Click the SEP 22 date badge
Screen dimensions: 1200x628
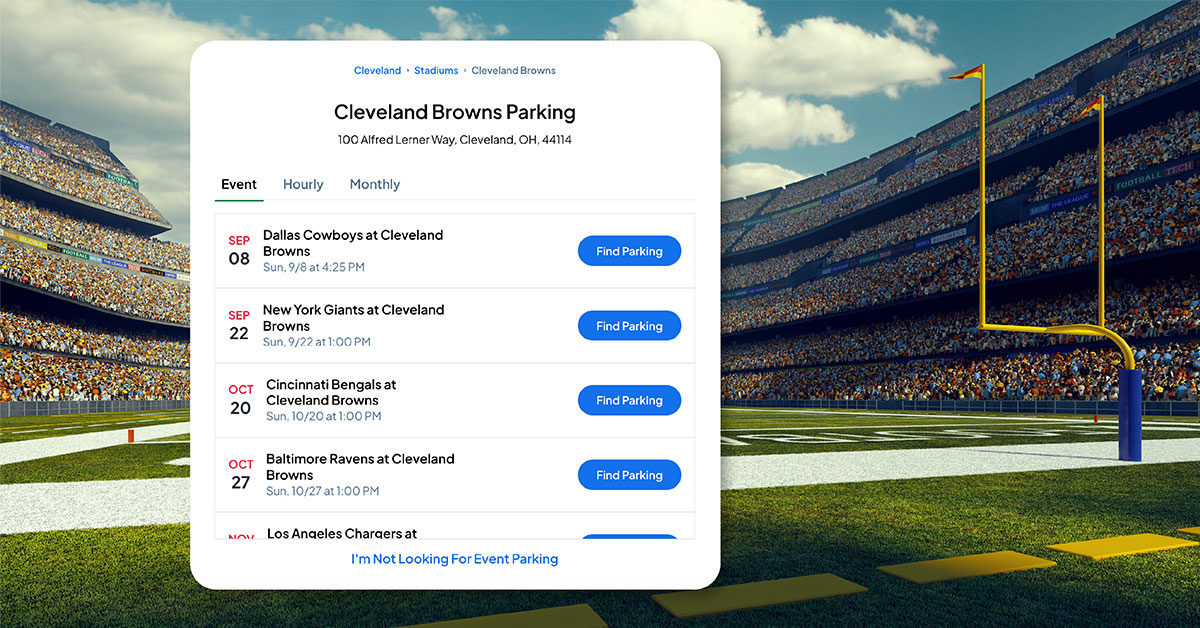click(x=239, y=326)
